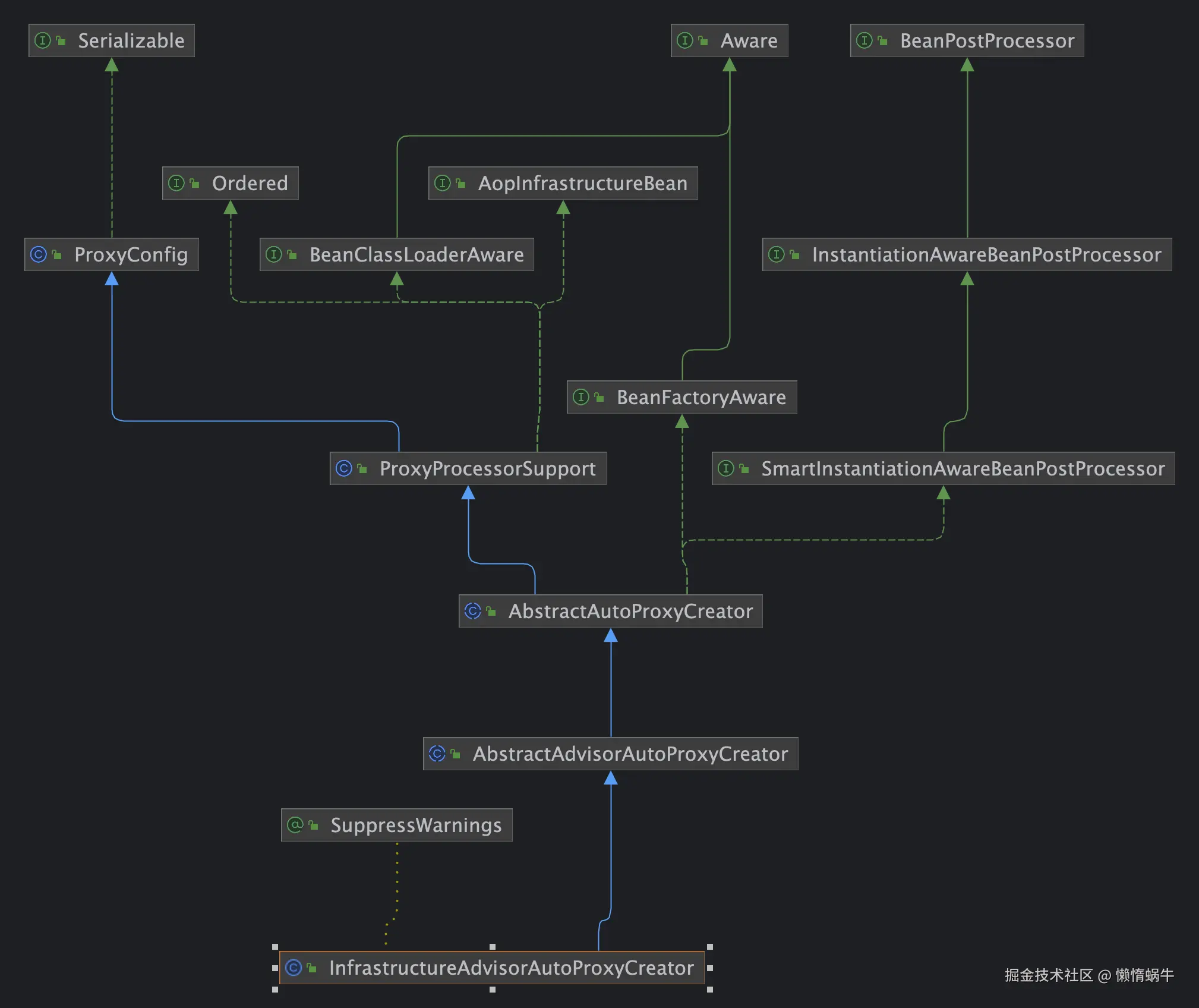Click the blue class icon on ProxyConfig

click(38, 254)
